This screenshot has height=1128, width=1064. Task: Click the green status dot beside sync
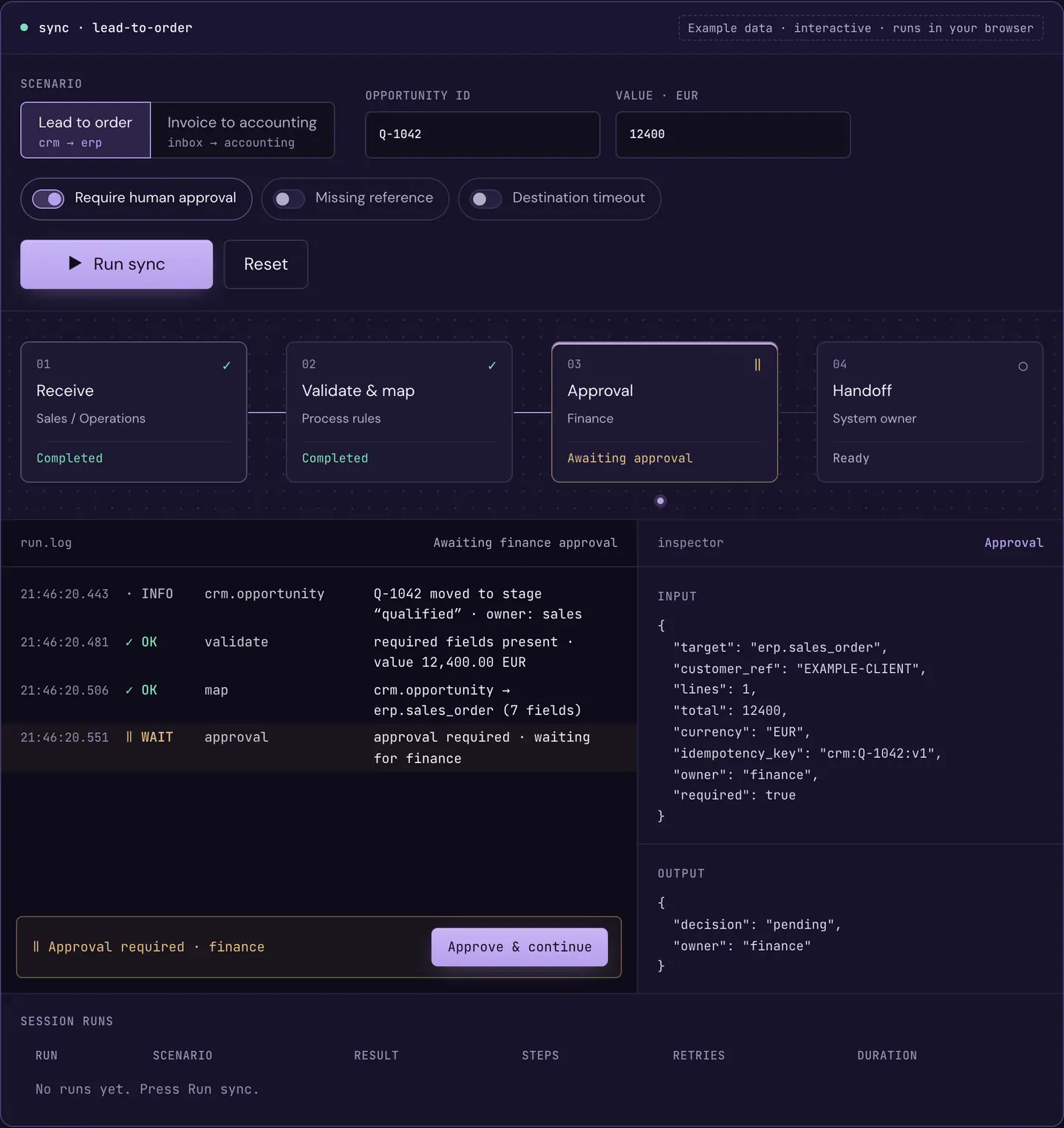coord(24,27)
